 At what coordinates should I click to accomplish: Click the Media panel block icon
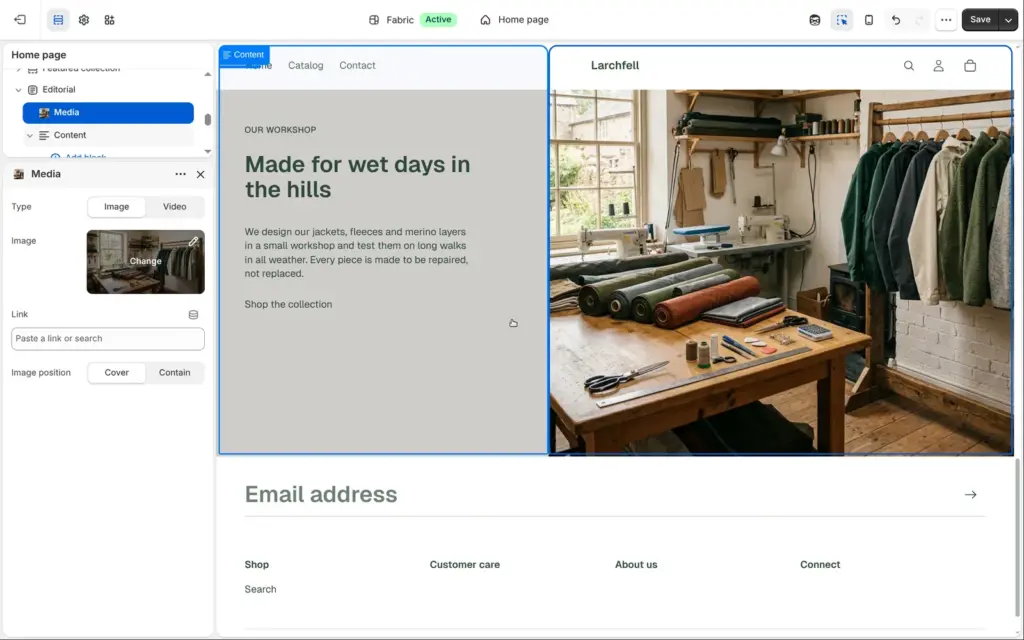[x=19, y=174]
